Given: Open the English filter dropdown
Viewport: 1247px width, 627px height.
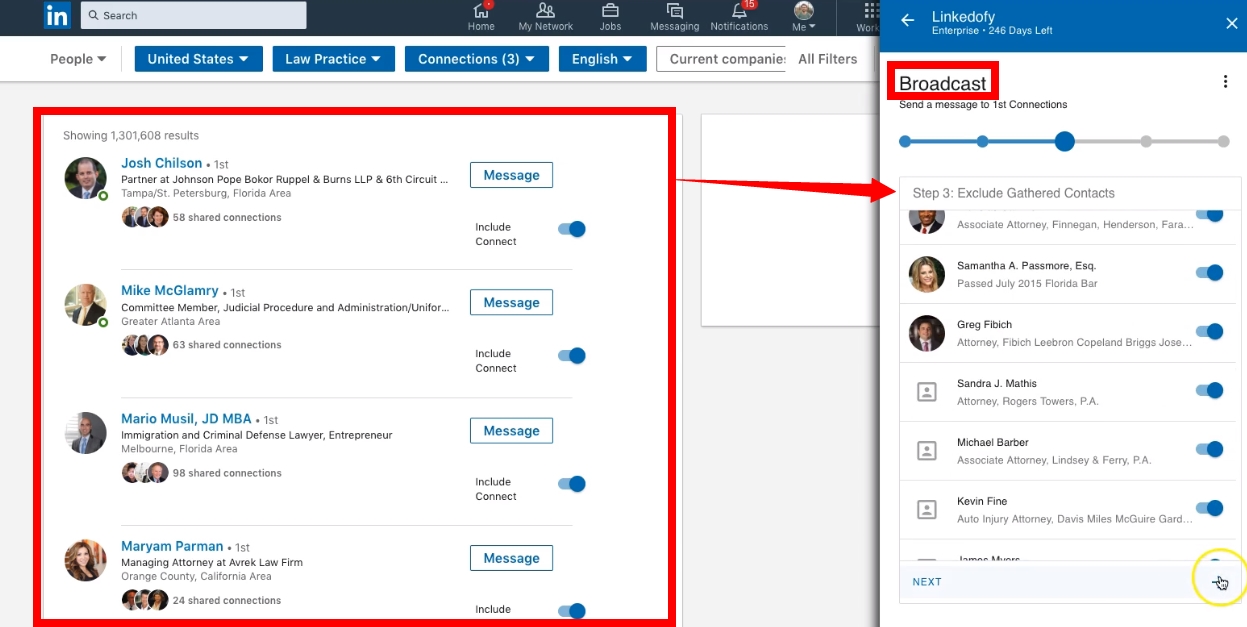Looking at the screenshot, I should point(602,59).
